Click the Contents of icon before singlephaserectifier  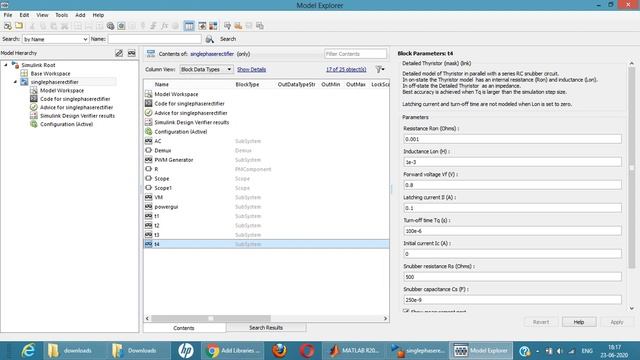pos(151,53)
